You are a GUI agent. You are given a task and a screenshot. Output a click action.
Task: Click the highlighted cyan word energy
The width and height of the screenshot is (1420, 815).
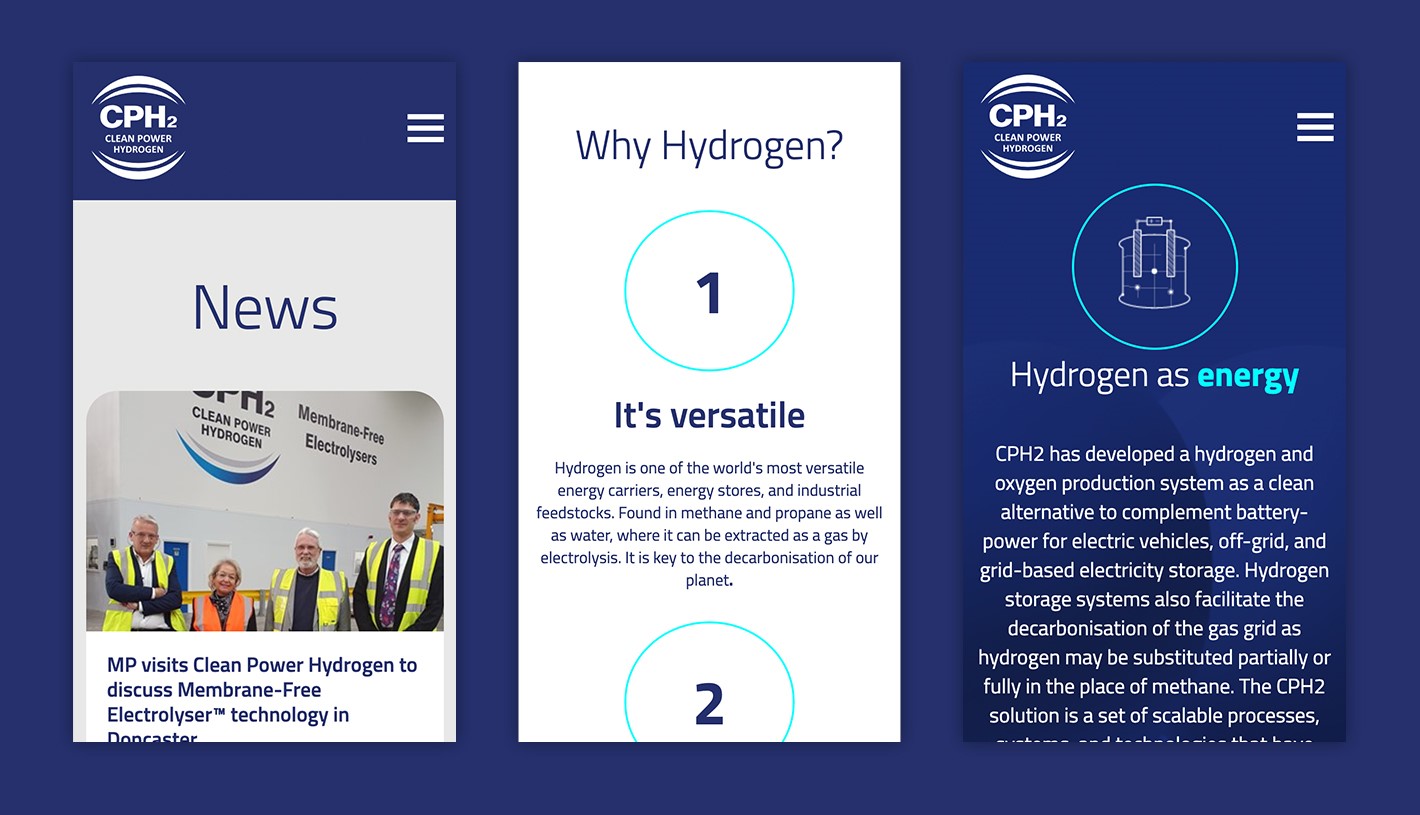[x=1247, y=376]
